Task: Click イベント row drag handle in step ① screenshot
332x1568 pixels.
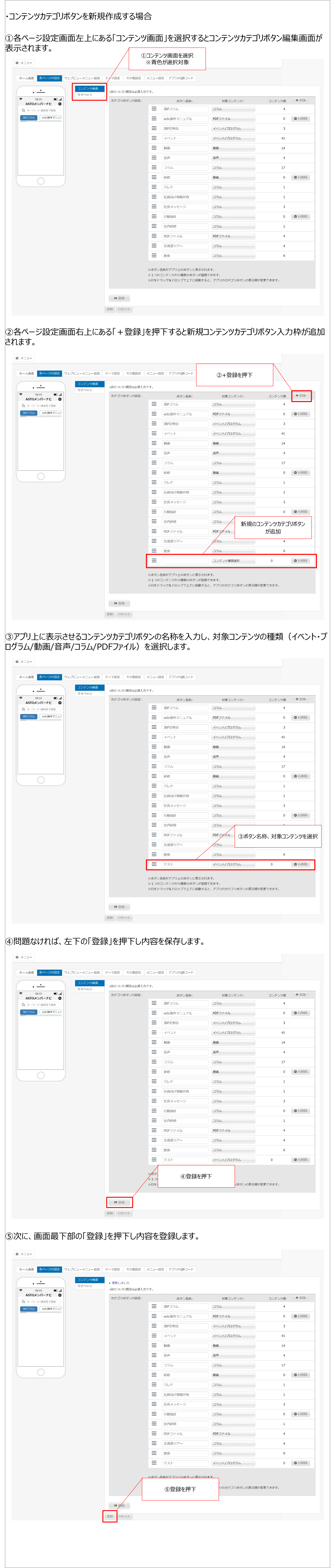Action: tap(154, 138)
